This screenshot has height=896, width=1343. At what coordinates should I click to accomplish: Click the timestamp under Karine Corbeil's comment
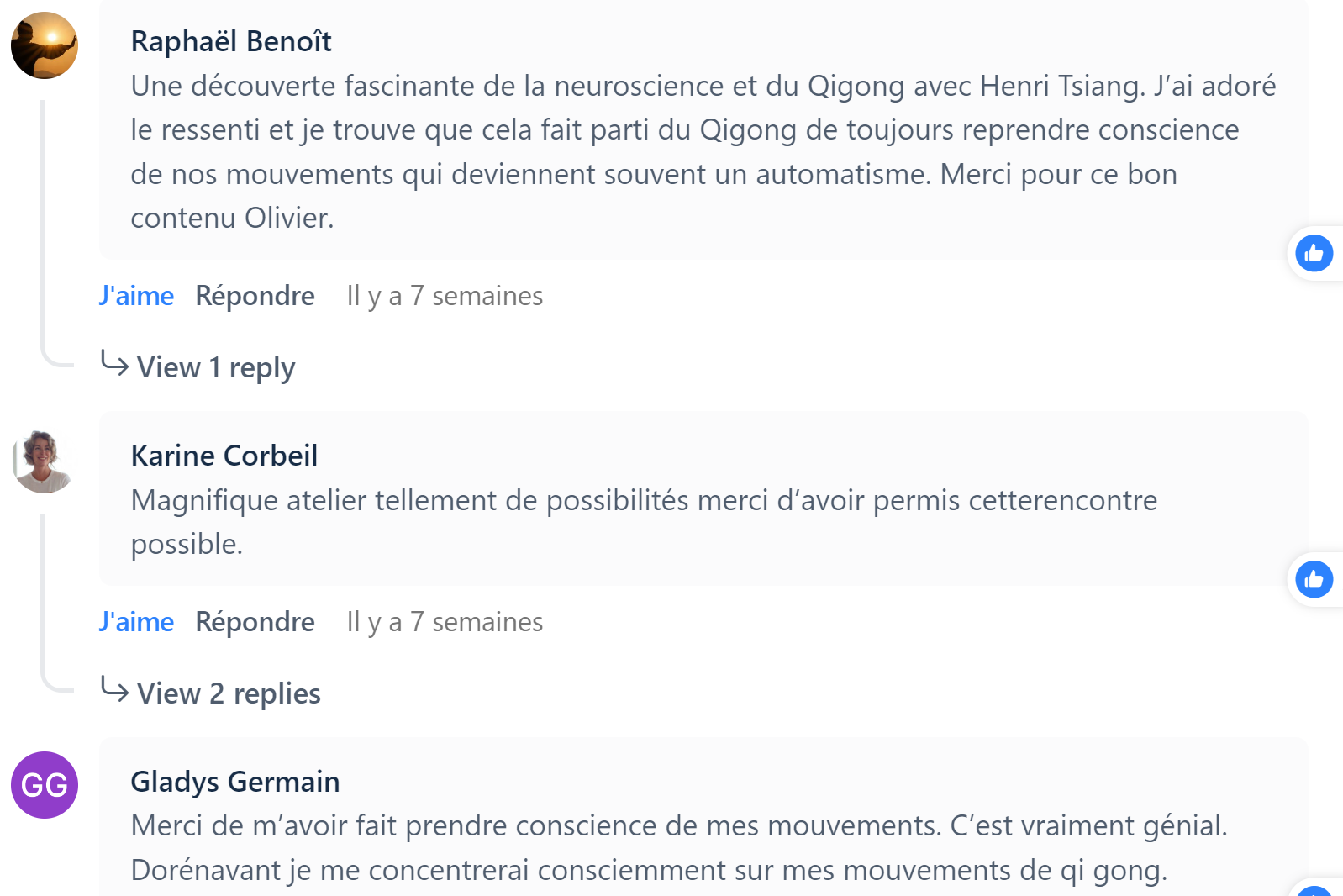click(x=445, y=622)
